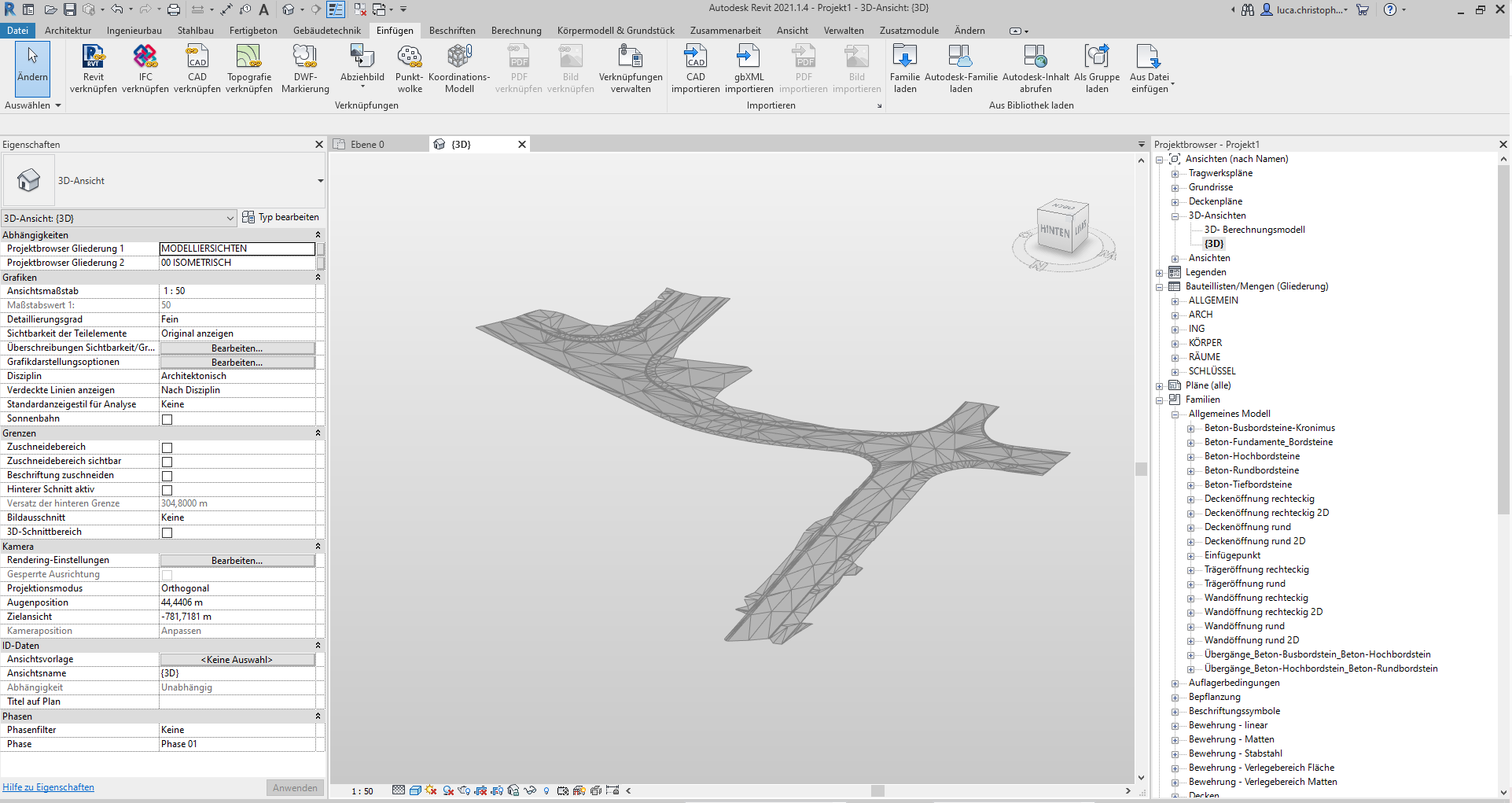Save the project from quick access toolbar

point(70,9)
